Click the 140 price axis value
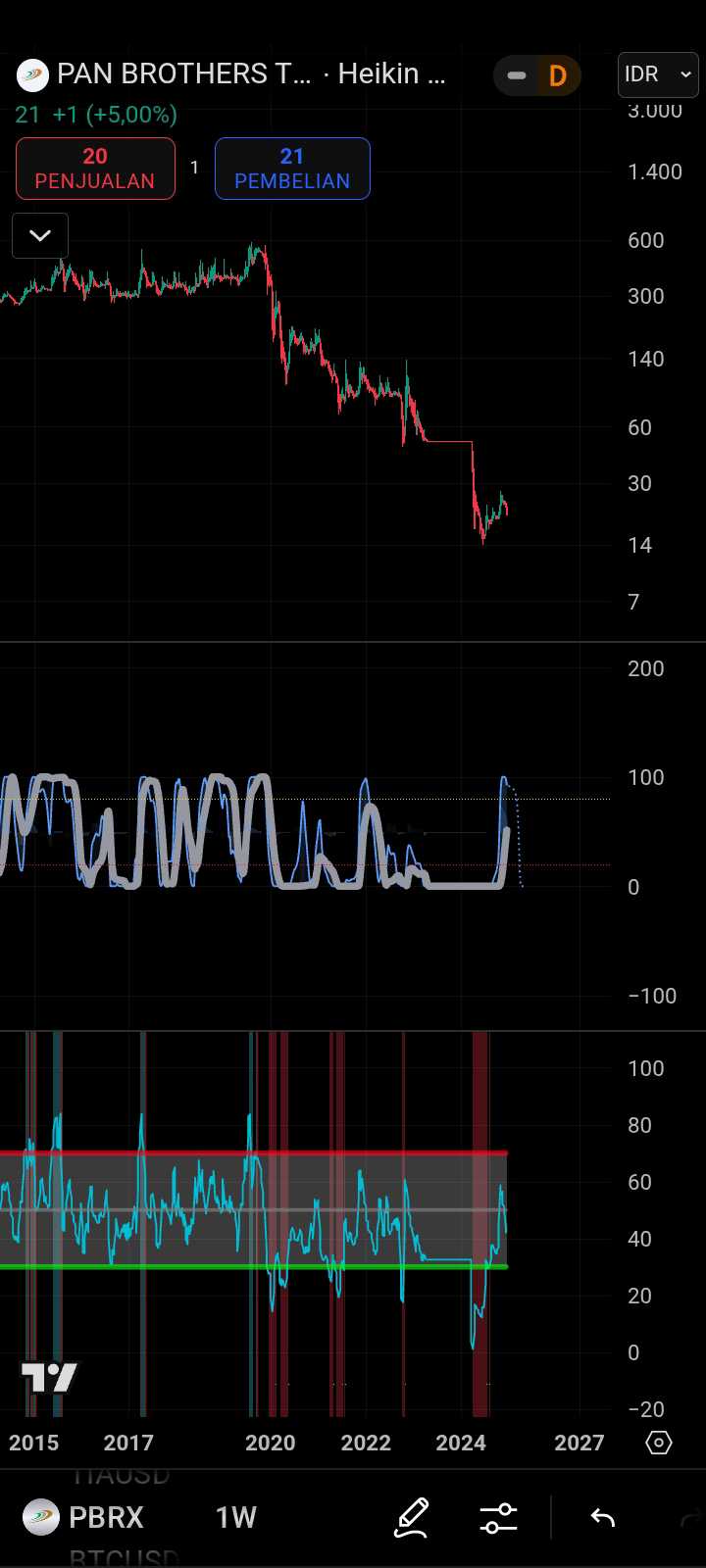The image size is (706, 1568). (x=646, y=359)
